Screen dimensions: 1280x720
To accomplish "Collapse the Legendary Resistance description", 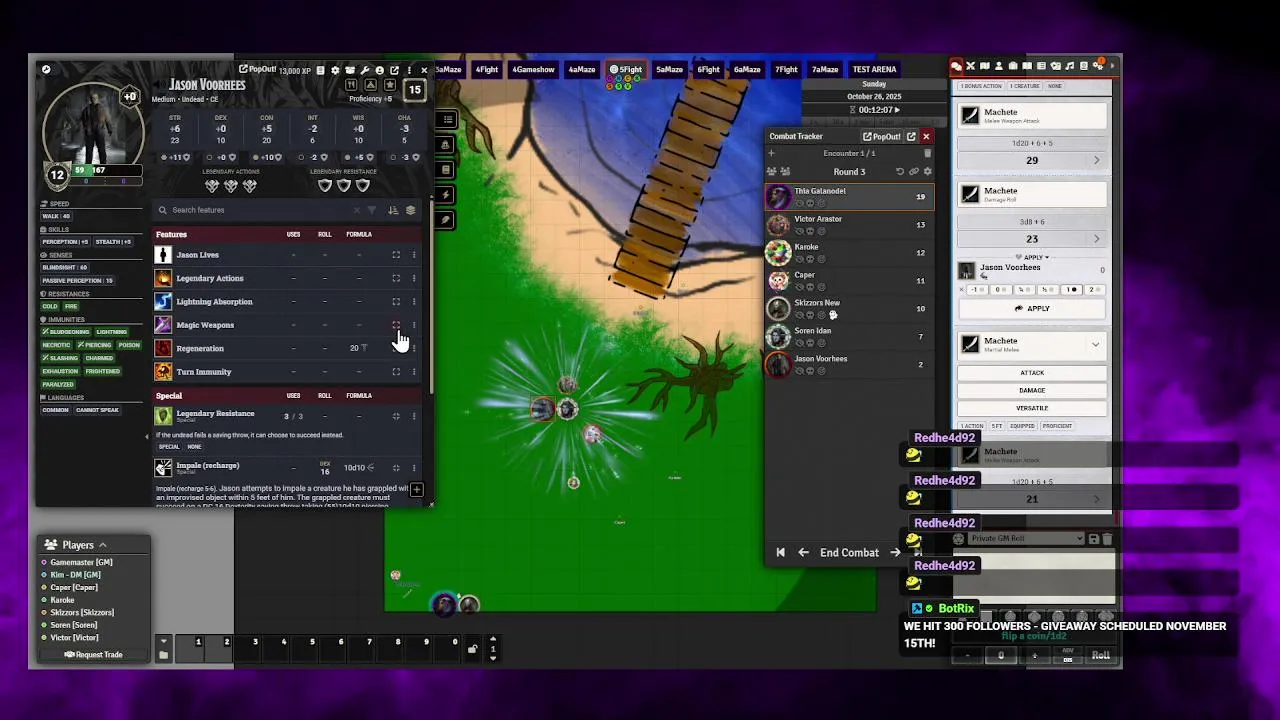I will (x=396, y=416).
